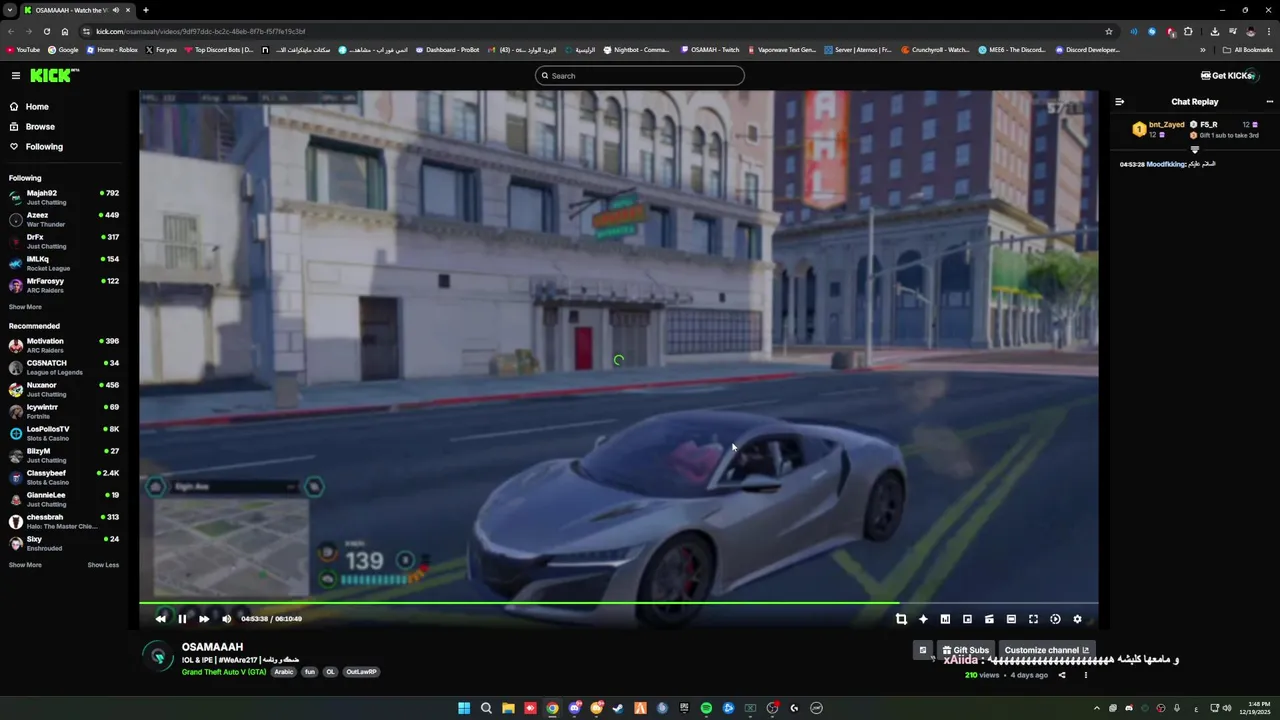Viewport: 1280px width, 720px height.
Task: Toggle picture-in-picture mini player
Action: pyautogui.click(x=967, y=619)
